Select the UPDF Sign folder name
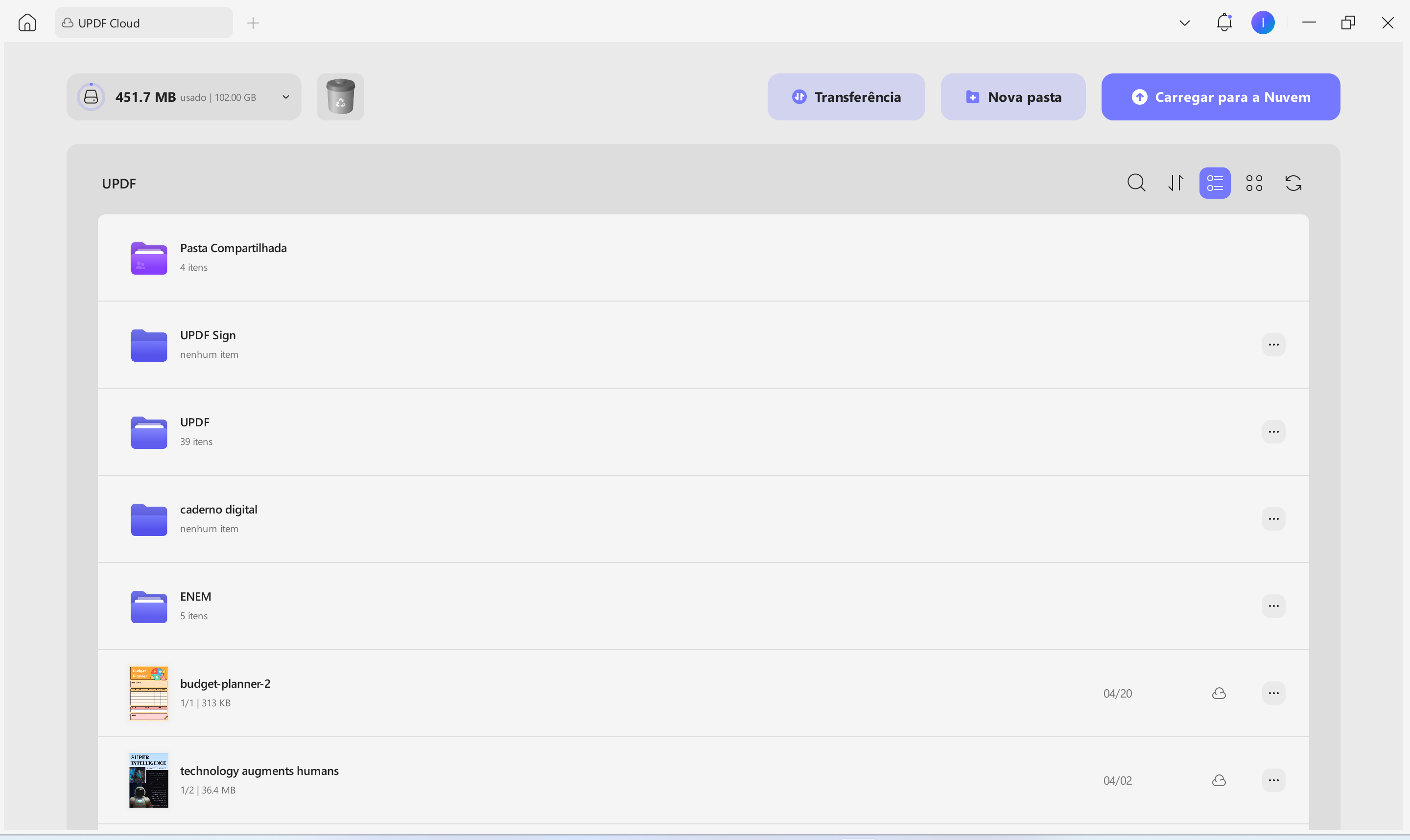The width and height of the screenshot is (1410, 840). pos(208,335)
